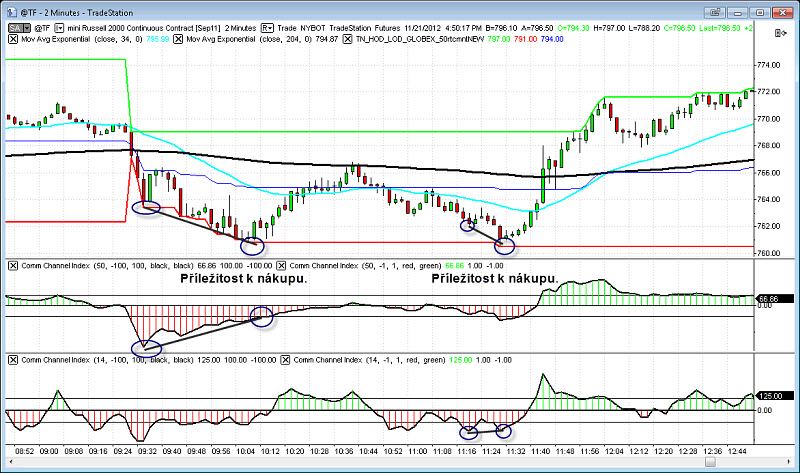Click the '@TF' symbol label in status line
The height and width of the screenshot is (473, 800).
(42, 28)
